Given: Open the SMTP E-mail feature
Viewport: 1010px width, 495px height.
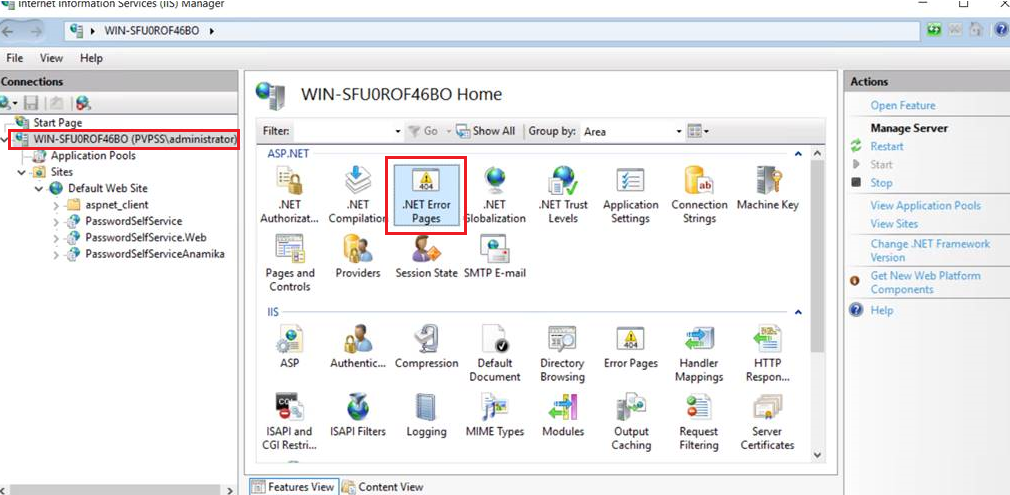Looking at the screenshot, I should [494, 256].
